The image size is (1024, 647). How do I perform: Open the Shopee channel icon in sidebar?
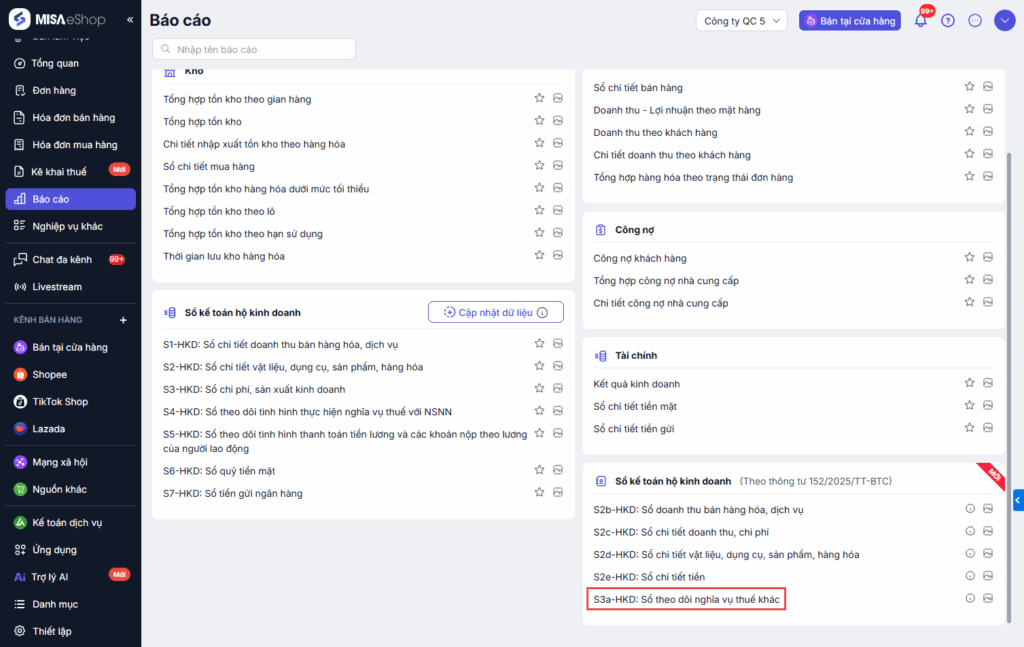pos(20,375)
